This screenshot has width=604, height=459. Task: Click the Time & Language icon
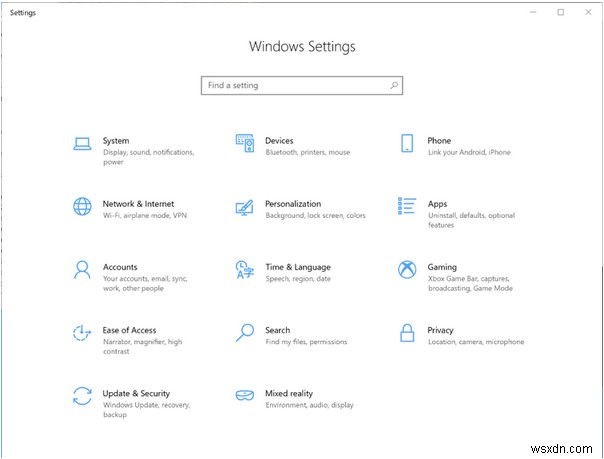245,270
